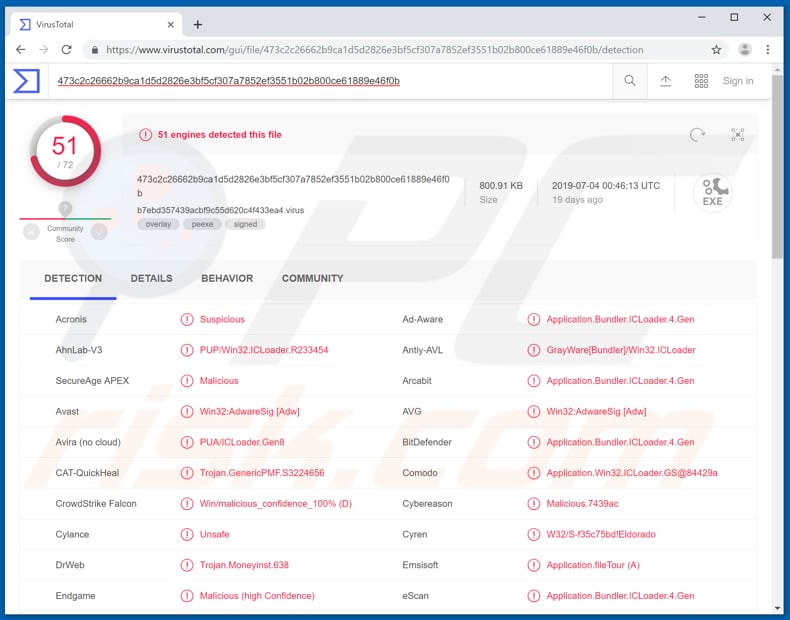The height and width of the screenshot is (620, 790).
Task: Open the BEHAVIOR tab
Action: 227,279
